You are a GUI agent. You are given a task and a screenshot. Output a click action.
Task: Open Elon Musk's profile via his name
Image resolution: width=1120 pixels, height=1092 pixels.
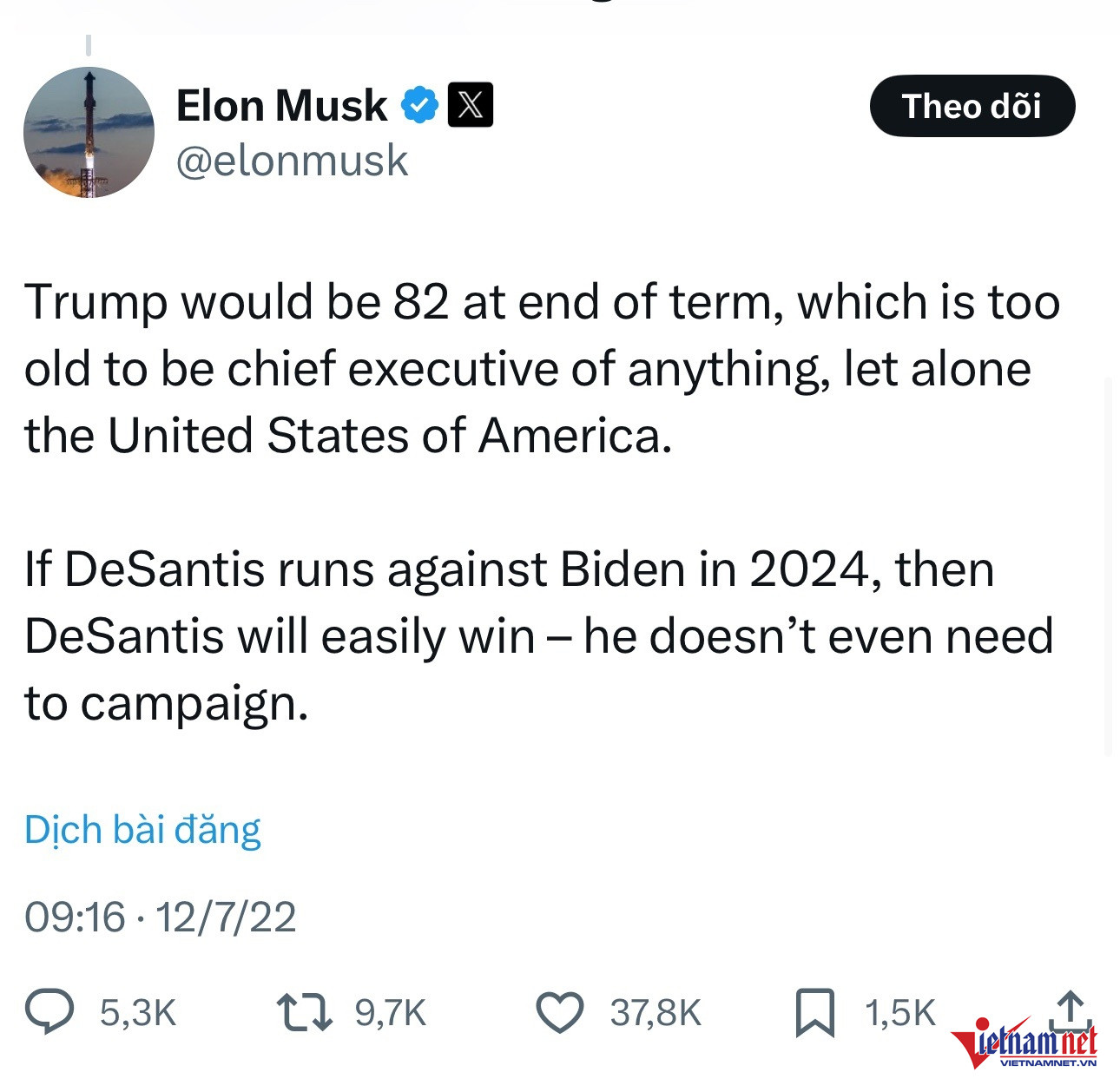[280, 105]
